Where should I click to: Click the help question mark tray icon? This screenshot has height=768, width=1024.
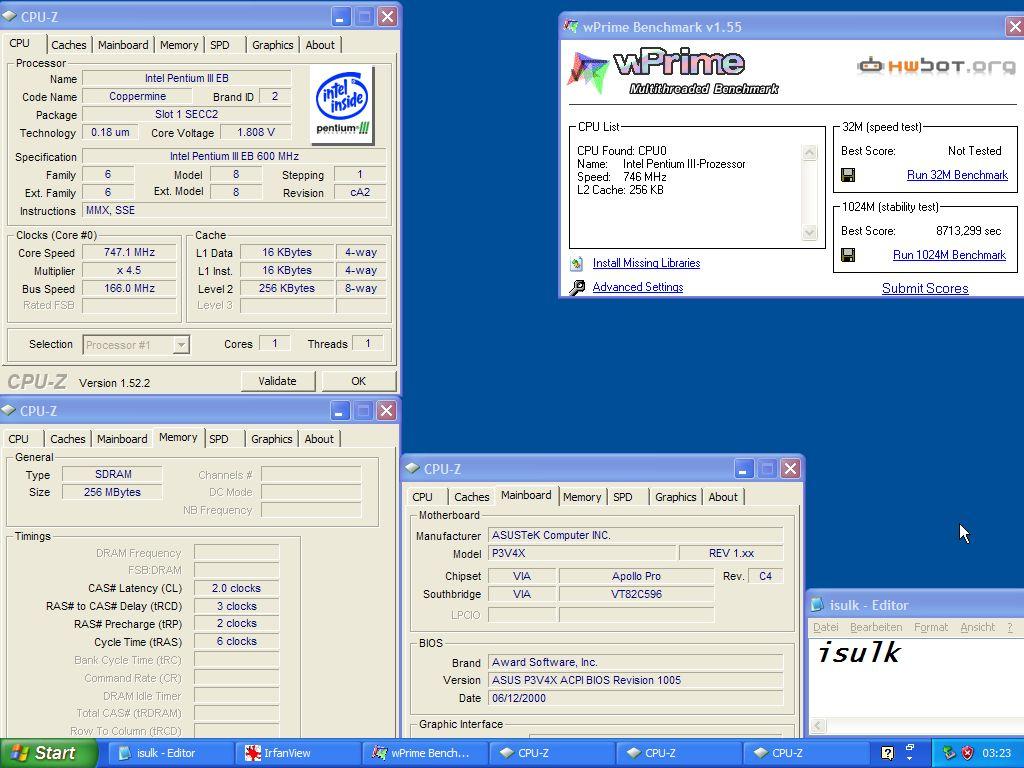coord(887,752)
